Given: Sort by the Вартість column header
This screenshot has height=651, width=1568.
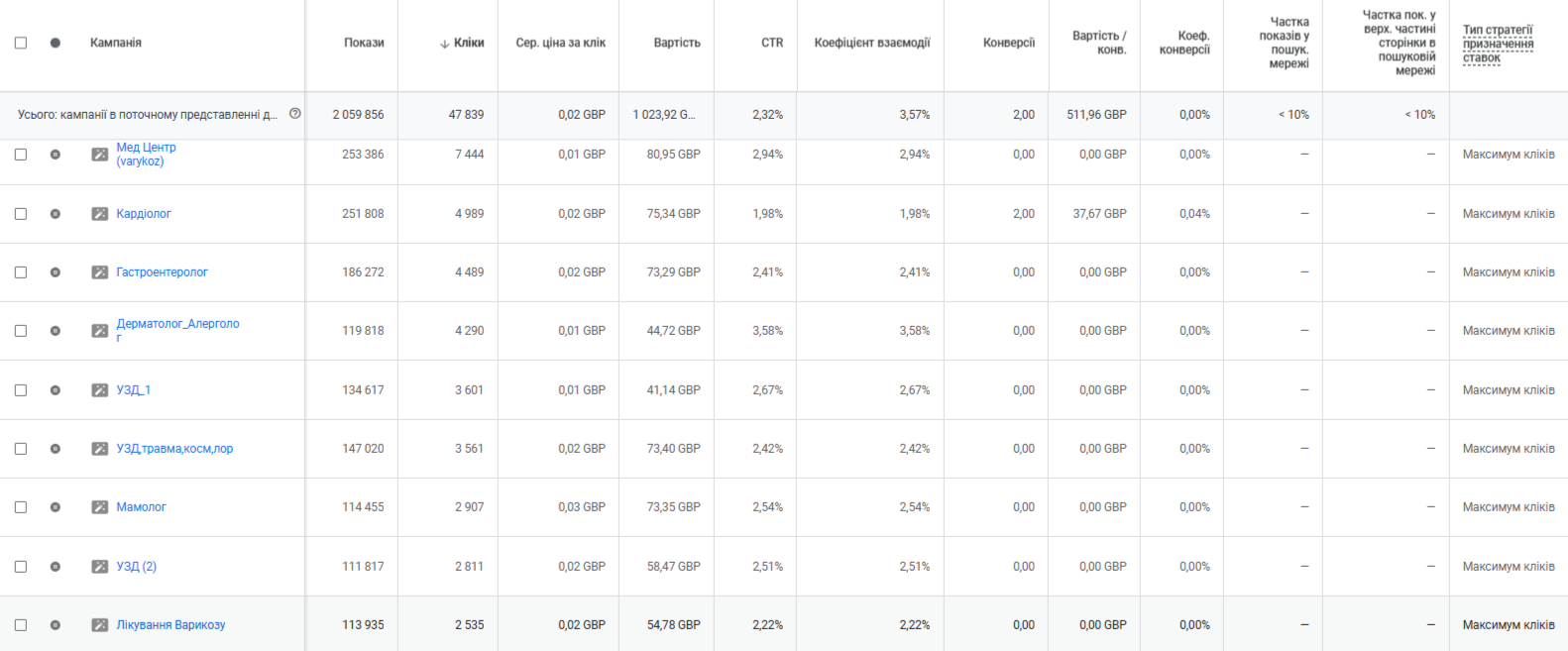Looking at the screenshot, I should tap(677, 43).
